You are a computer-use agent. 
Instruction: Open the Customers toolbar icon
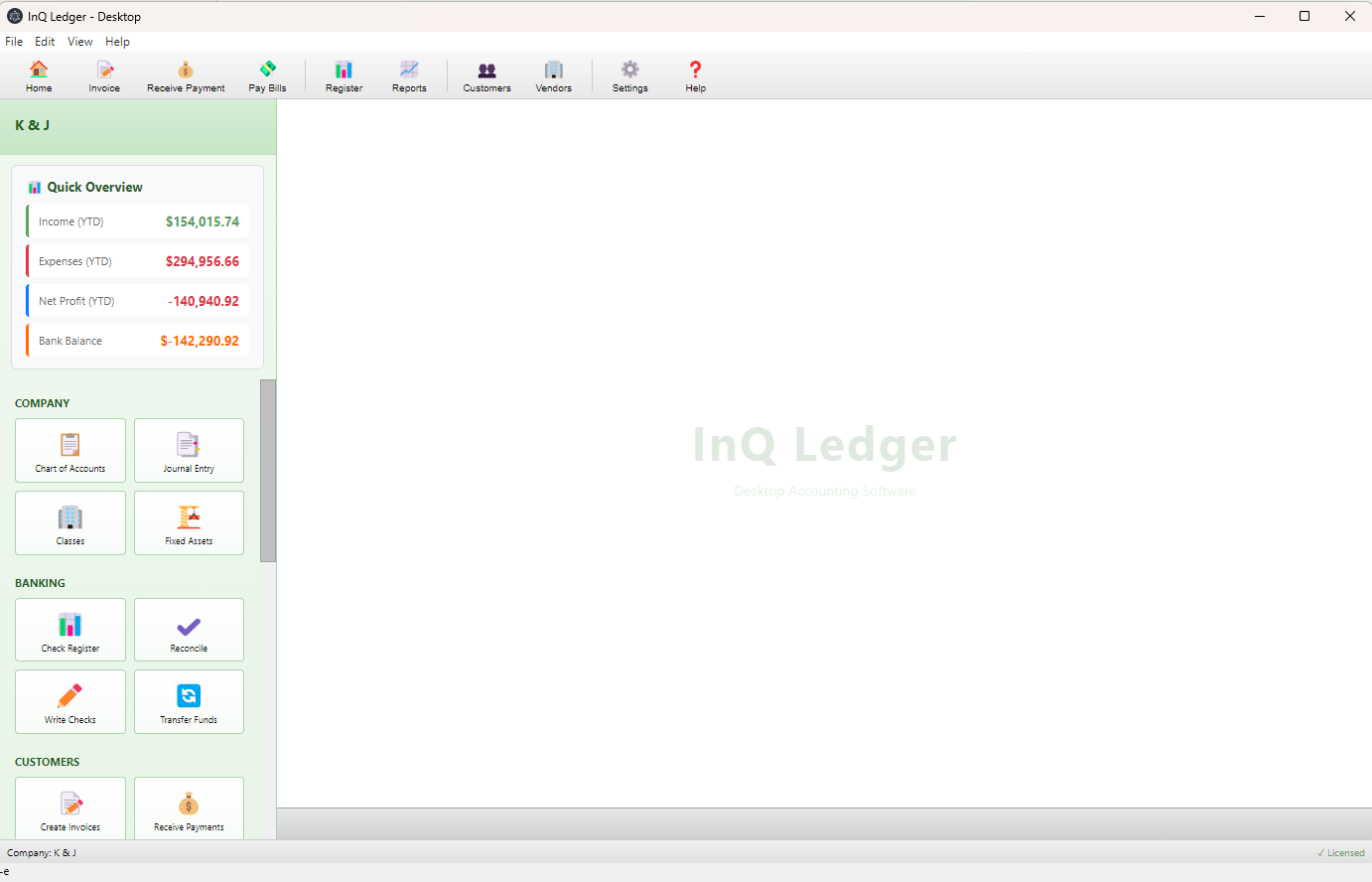click(x=486, y=75)
